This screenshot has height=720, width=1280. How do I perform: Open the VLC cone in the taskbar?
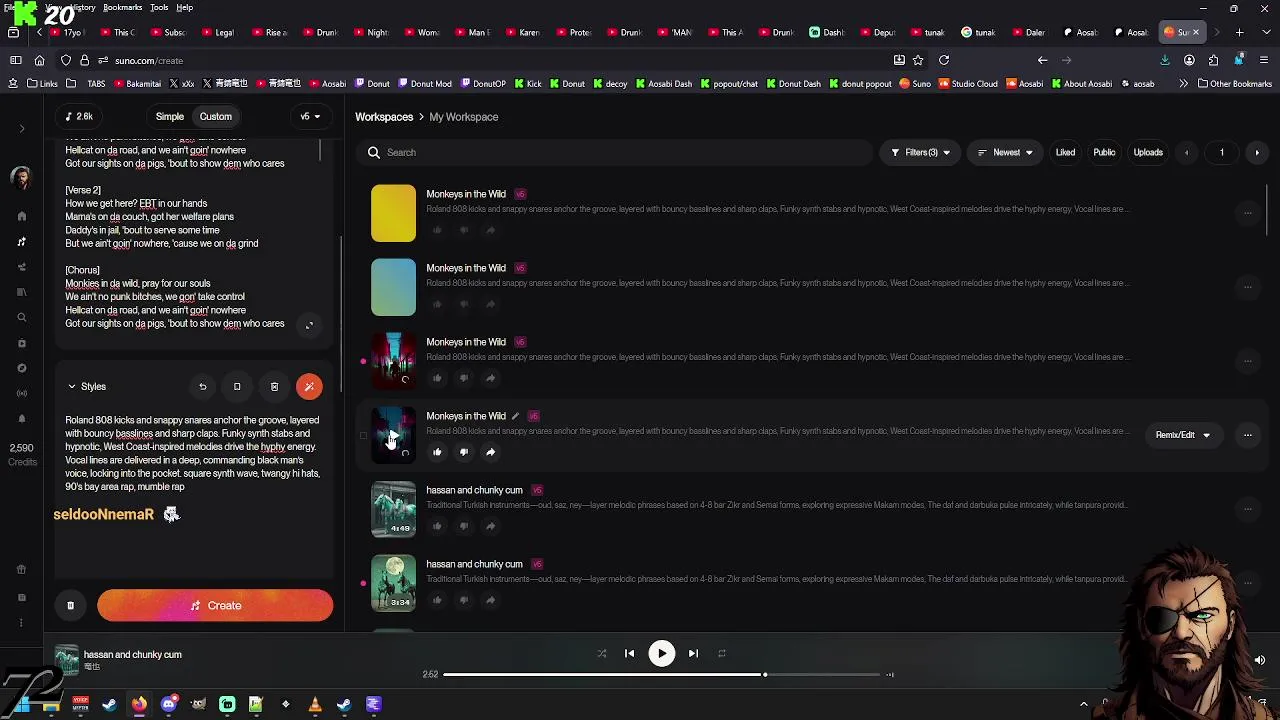pyautogui.click(x=315, y=705)
